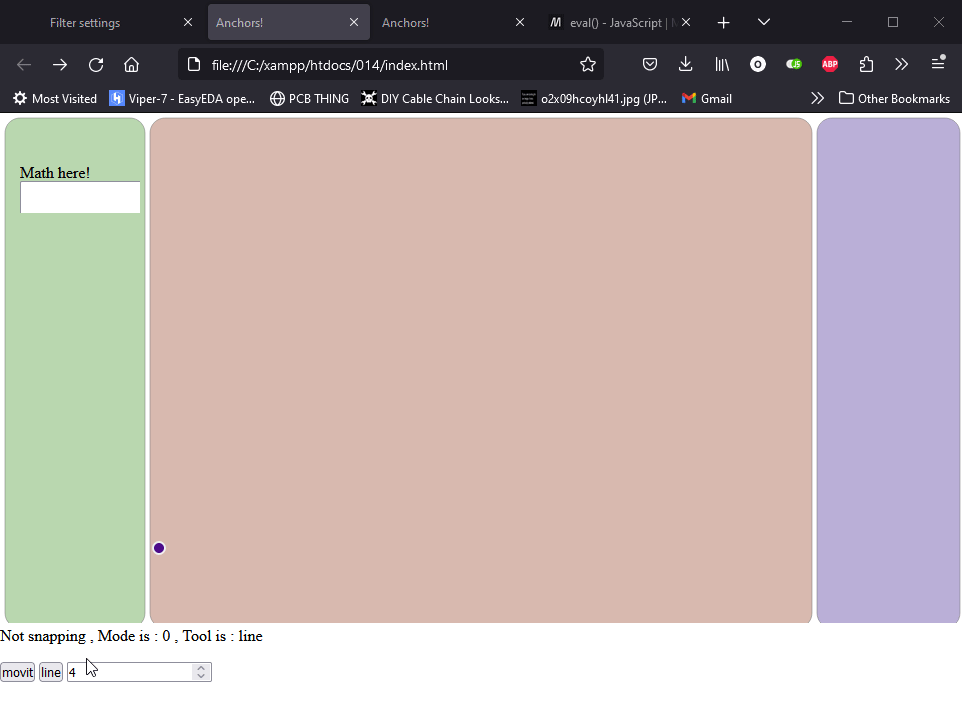Image resolution: width=962 pixels, height=703 pixels.
Task: Open the Library history panel
Action: (x=722, y=64)
